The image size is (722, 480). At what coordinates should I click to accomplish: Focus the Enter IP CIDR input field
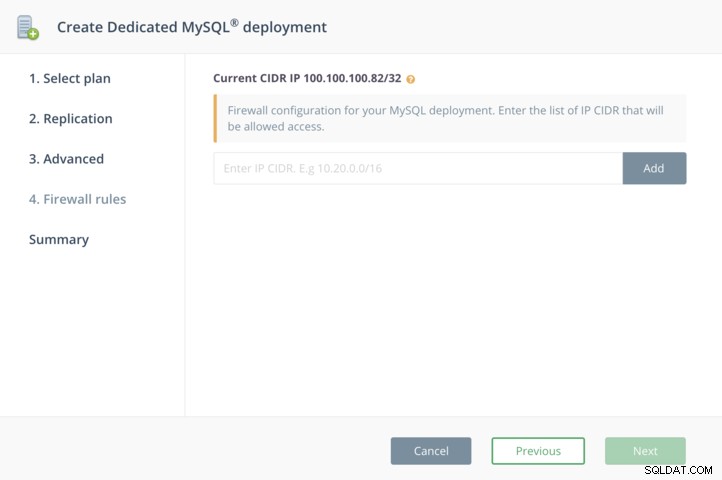(418, 168)
